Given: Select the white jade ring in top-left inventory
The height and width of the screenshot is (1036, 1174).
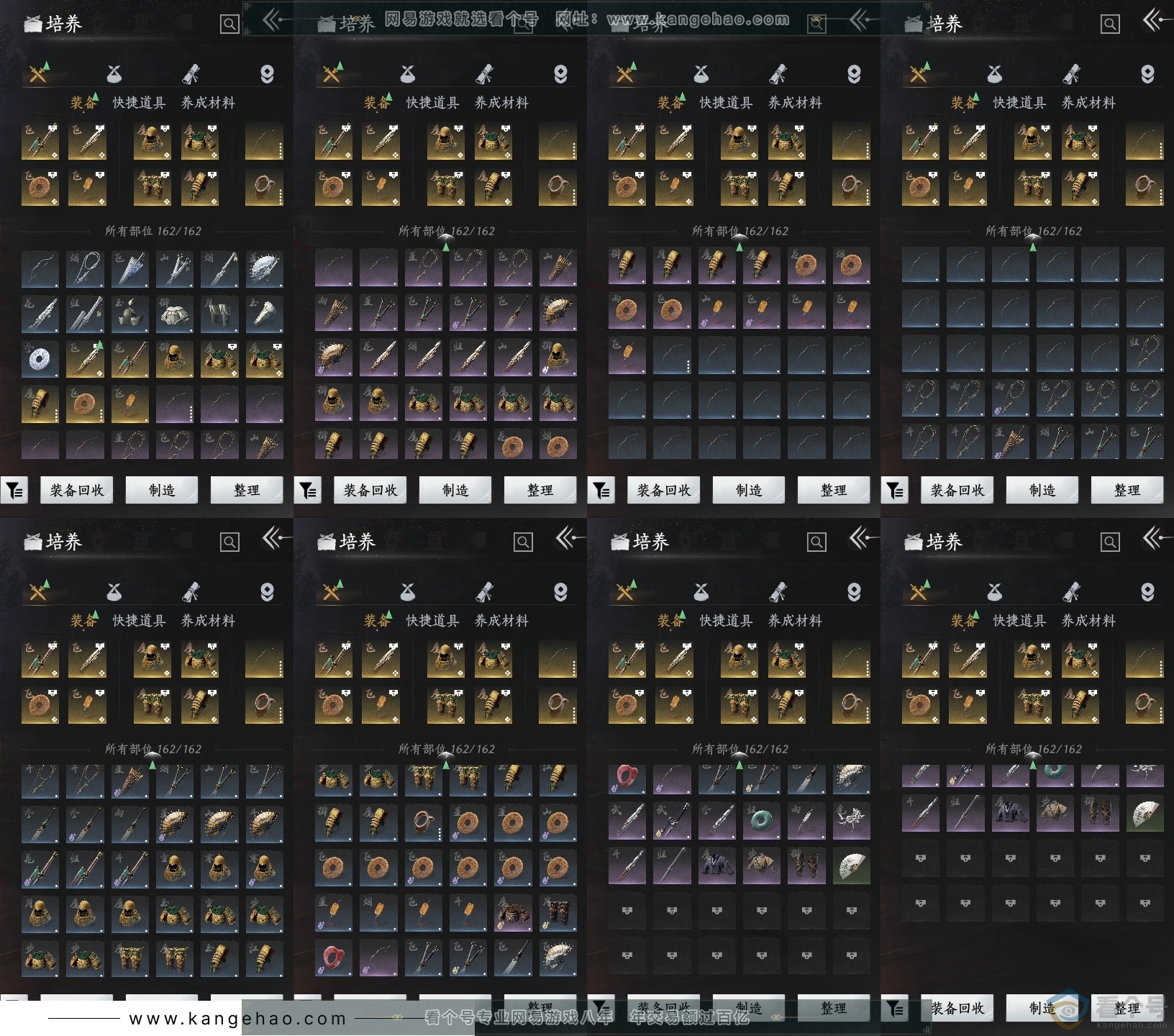Looking at the screenshot, I should (40, 359).
